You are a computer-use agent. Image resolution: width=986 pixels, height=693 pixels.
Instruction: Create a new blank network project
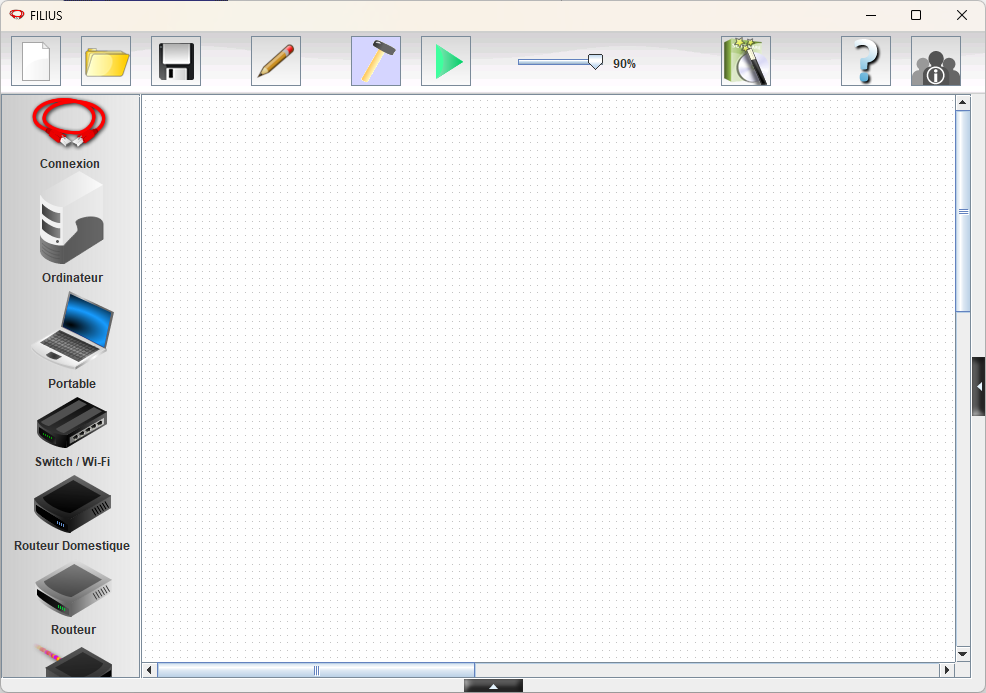coord(36,61)
